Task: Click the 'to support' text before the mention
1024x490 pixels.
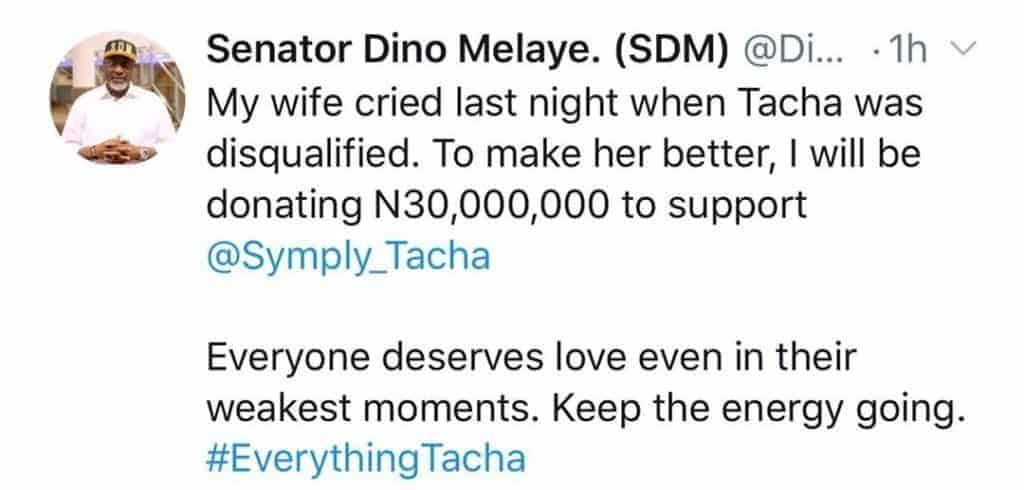Action: point(715,205)
